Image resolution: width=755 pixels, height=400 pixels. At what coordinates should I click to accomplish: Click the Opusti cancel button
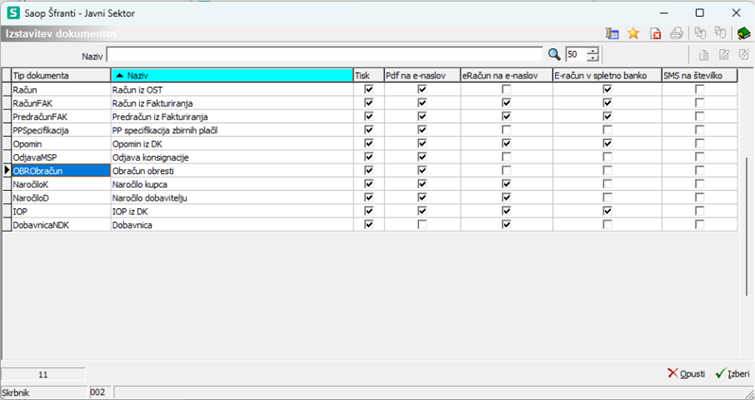(686, 374)
